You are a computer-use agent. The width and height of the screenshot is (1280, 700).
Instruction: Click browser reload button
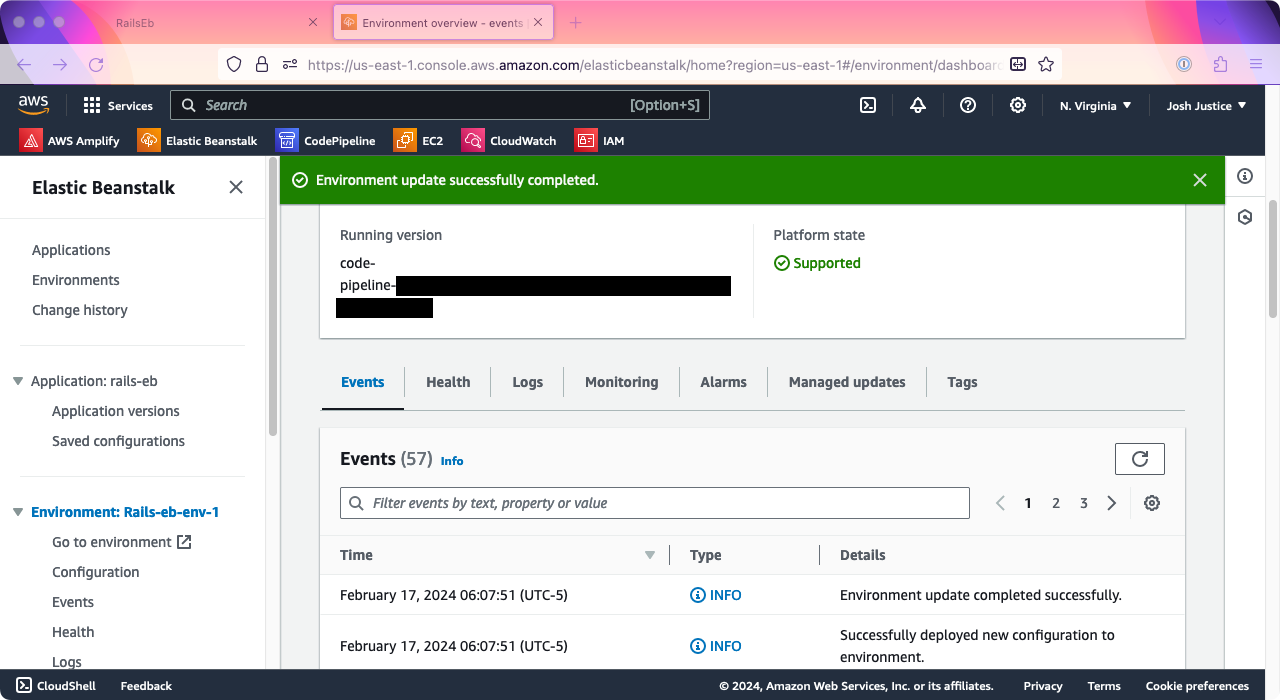[x=96, y=64]
